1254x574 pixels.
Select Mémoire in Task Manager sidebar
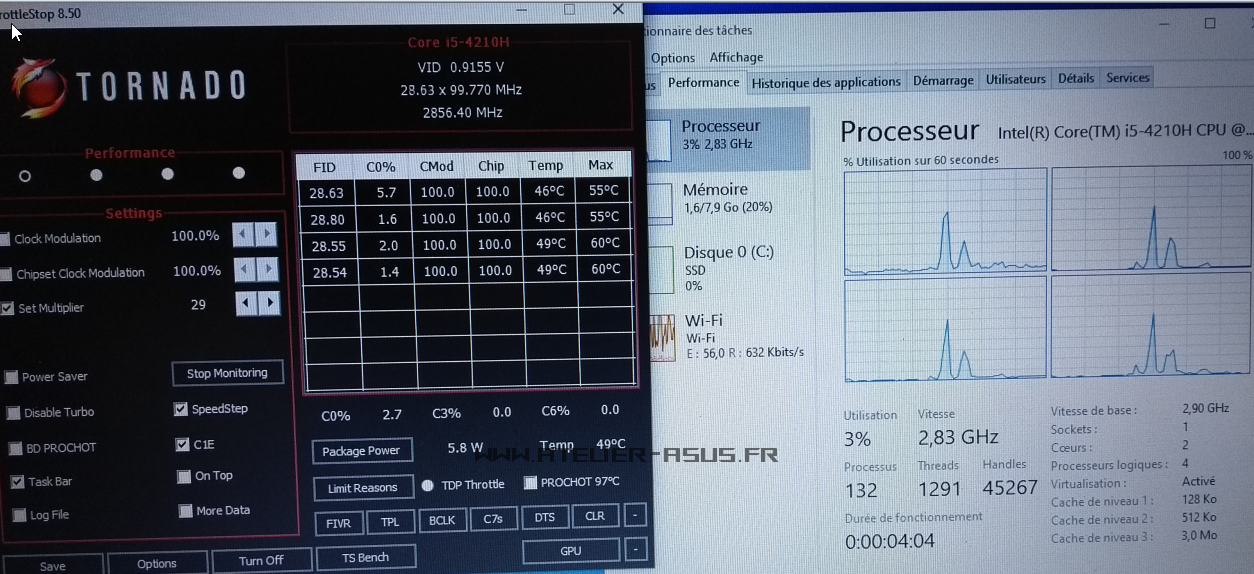click(729, 203)
